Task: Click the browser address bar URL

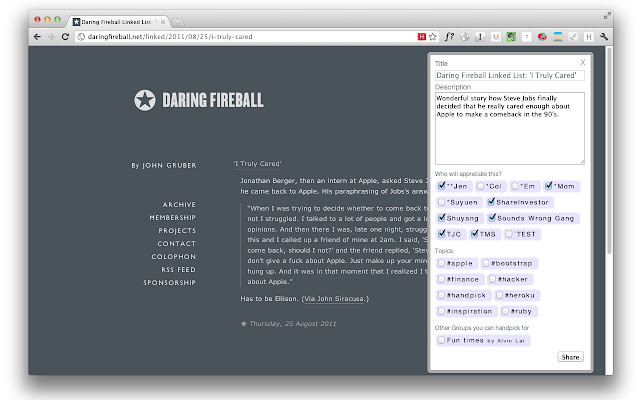Action: point(170,37)
